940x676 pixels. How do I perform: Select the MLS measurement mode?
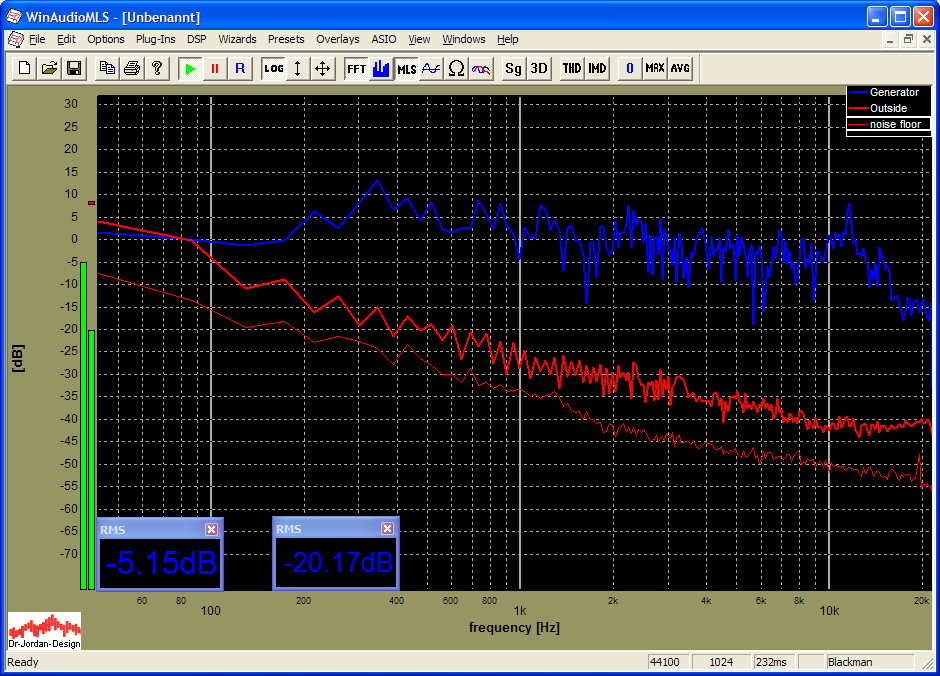(x=406, y=68)
